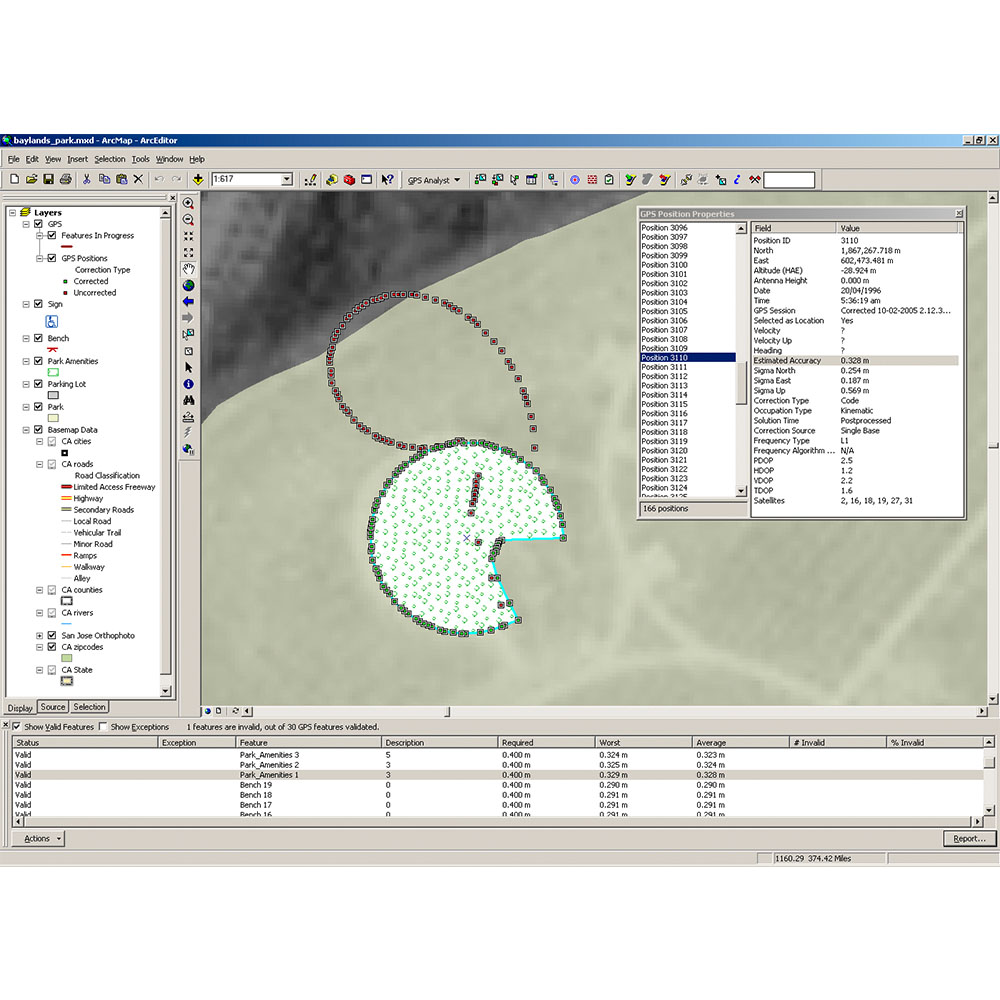Click the red brick grid GPS icon
This screenshot has height=1000, width=1000.
tap(592, 180)
